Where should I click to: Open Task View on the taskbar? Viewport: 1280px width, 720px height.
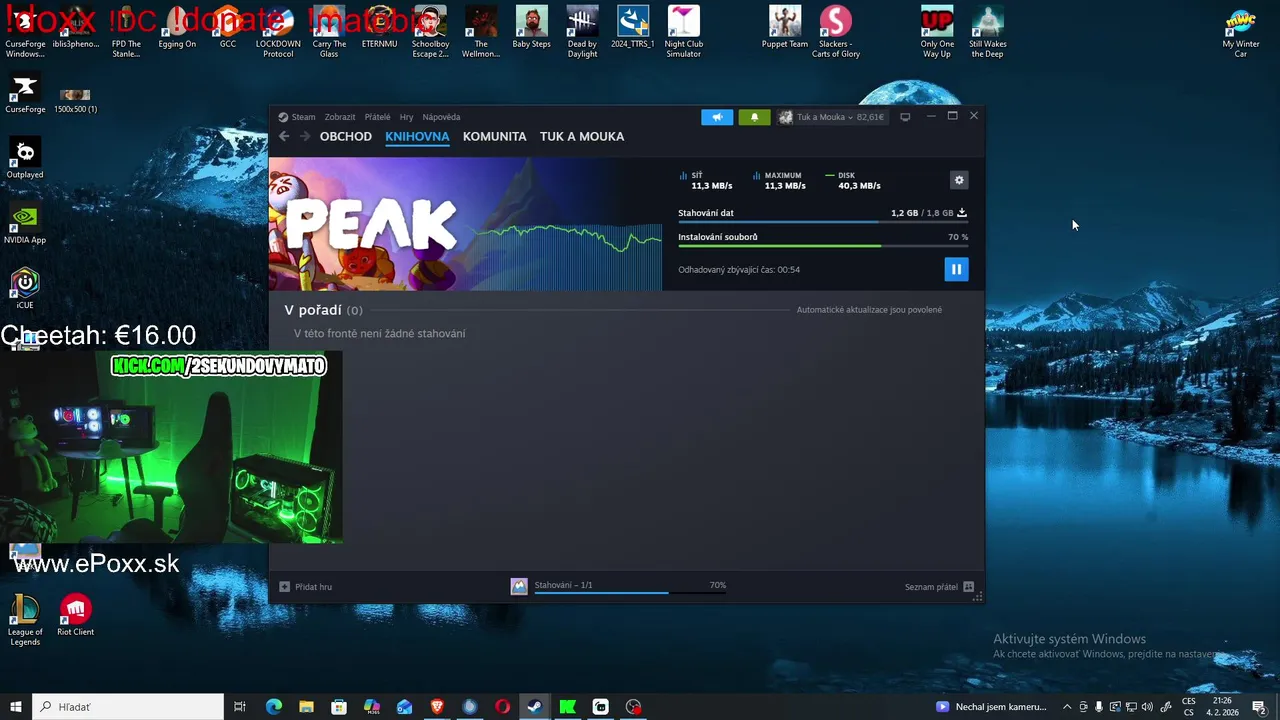point(240,707)
